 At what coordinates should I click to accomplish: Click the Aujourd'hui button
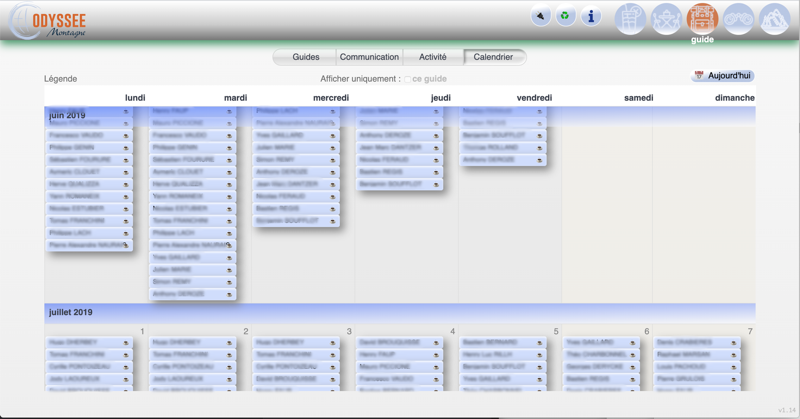click(x=722, y=76)
